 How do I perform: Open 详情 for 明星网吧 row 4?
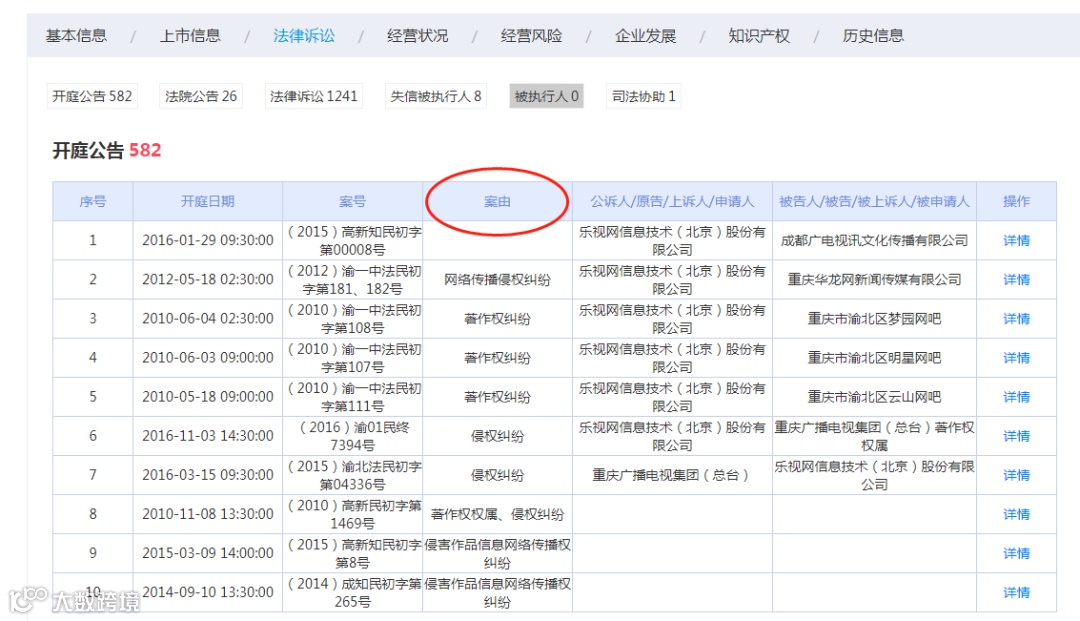tap(1016, 358)
